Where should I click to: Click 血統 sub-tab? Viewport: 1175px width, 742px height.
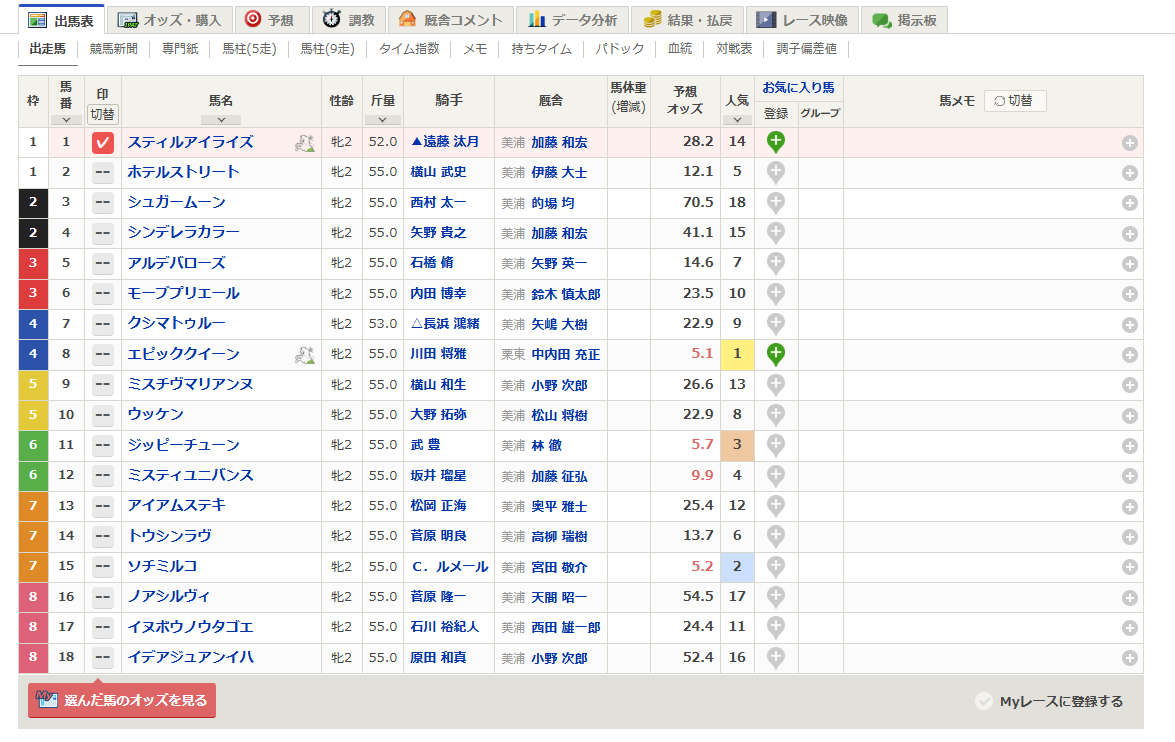(680, 49)
